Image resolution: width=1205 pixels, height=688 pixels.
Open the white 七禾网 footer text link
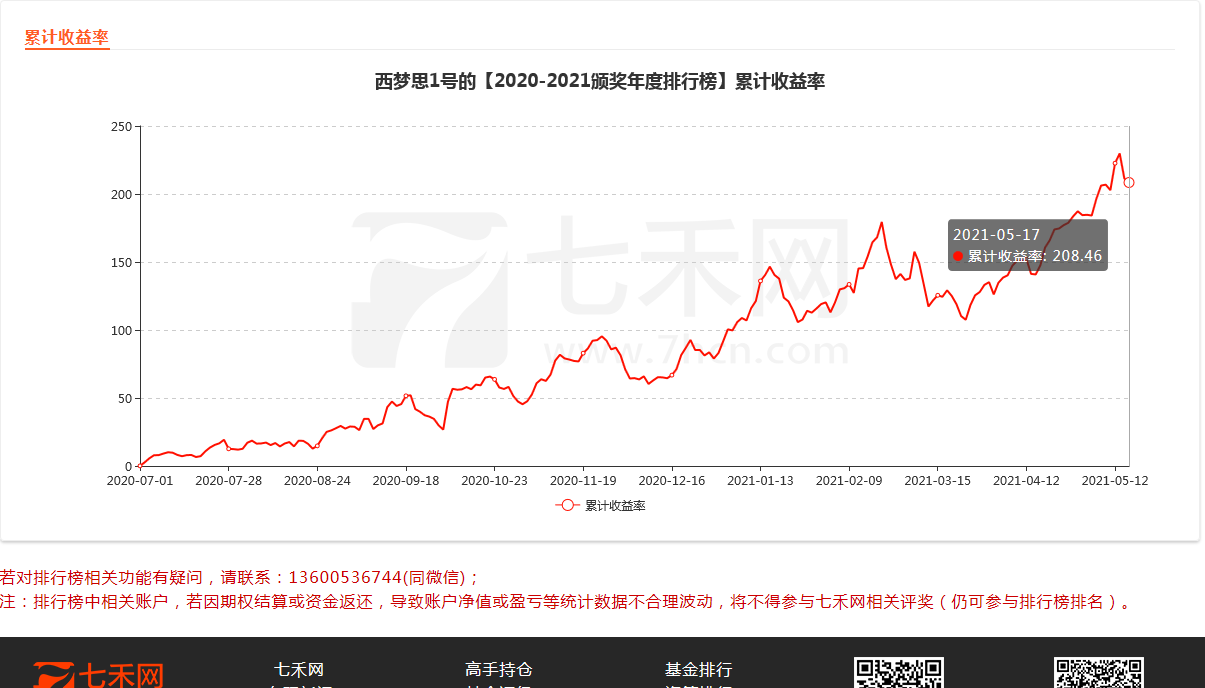pyautogui.click(x=299, y=670)
